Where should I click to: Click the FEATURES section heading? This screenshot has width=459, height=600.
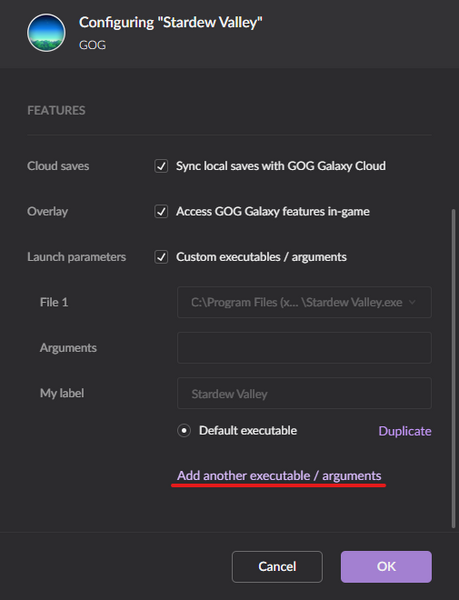coord(56,111)
